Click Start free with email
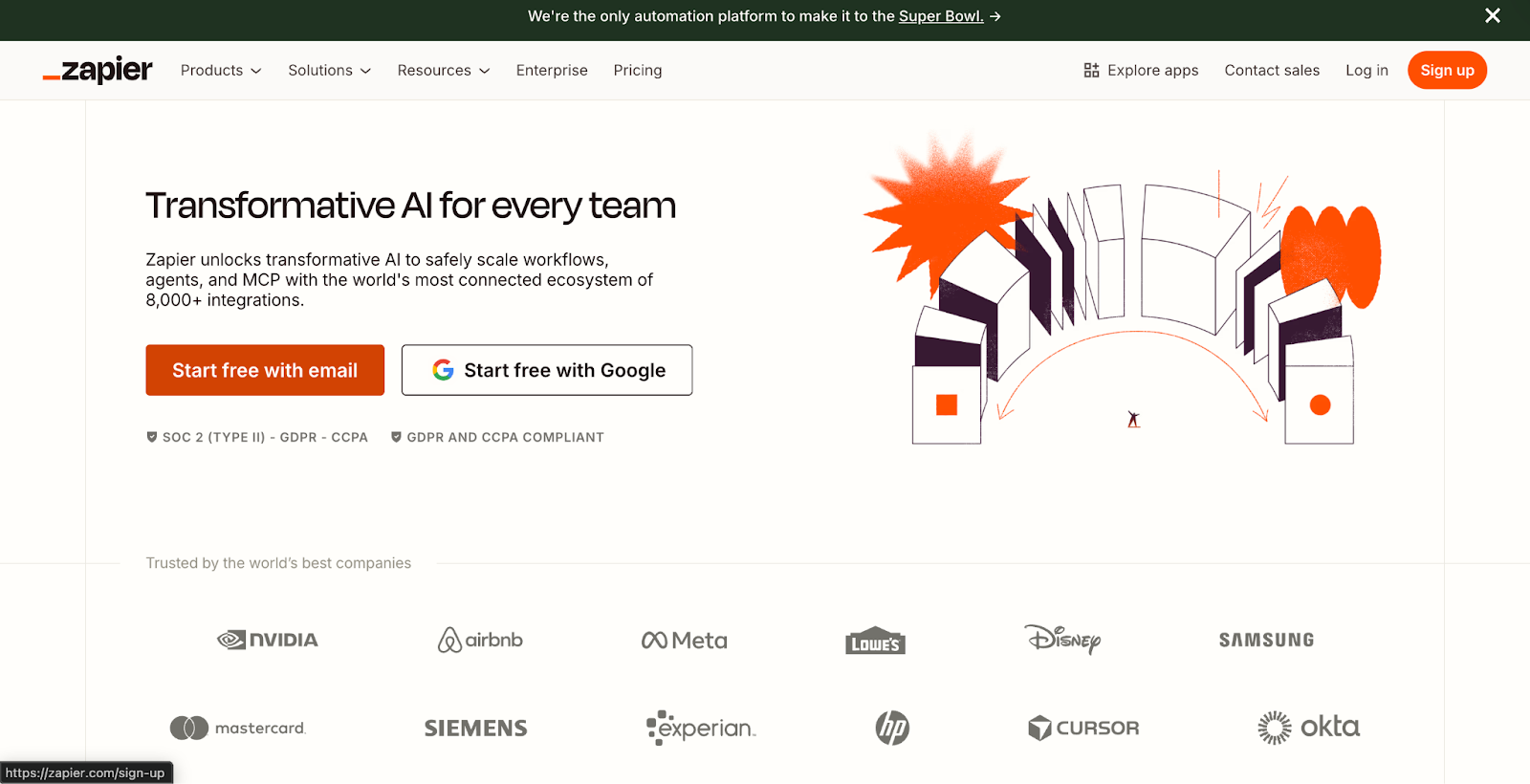The image size is (1530, 784). click(x=265, y=370)
